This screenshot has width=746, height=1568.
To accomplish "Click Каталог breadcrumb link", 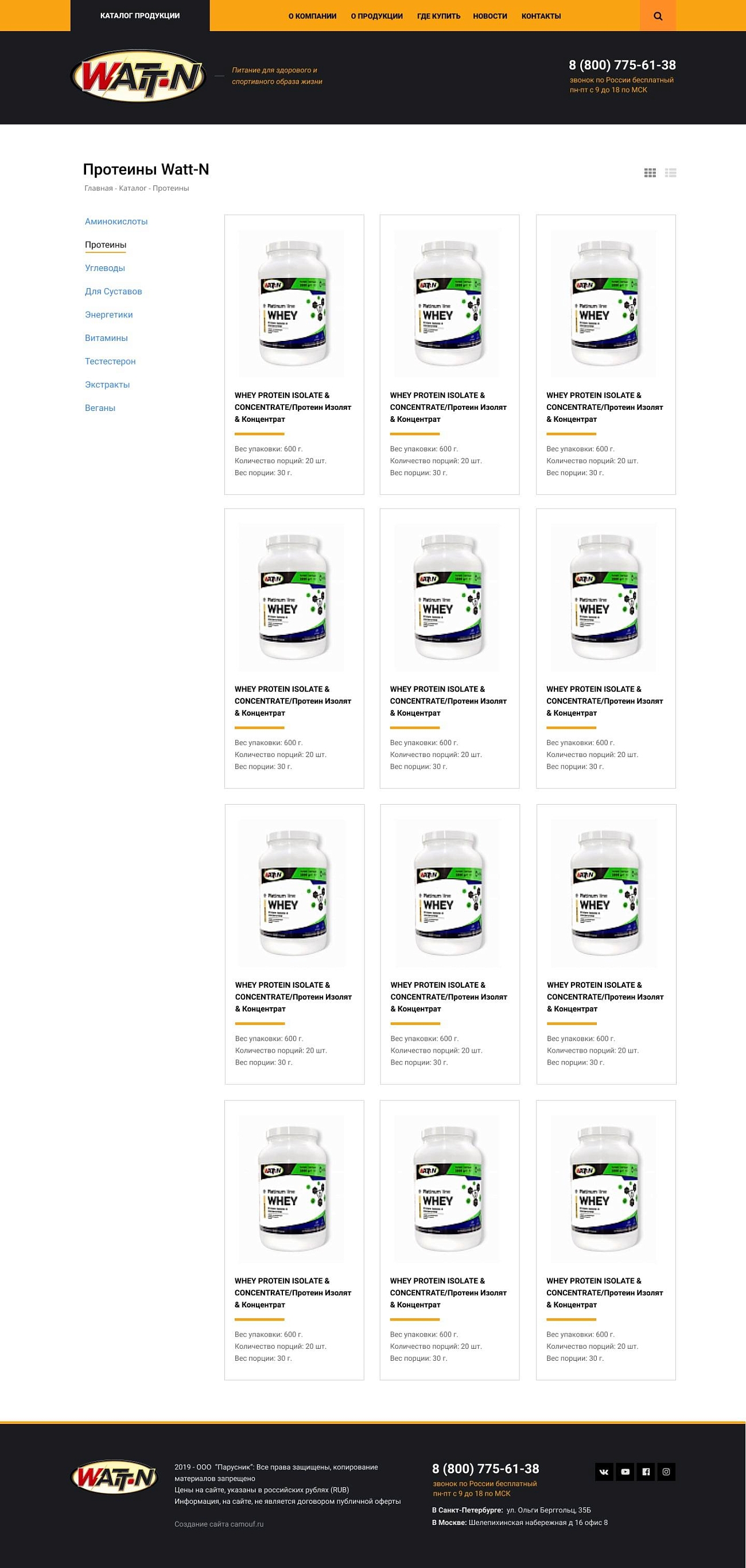I will click(133, 188).
